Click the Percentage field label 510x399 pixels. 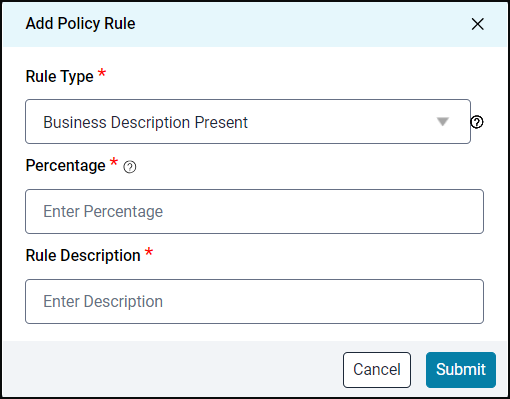66,166
